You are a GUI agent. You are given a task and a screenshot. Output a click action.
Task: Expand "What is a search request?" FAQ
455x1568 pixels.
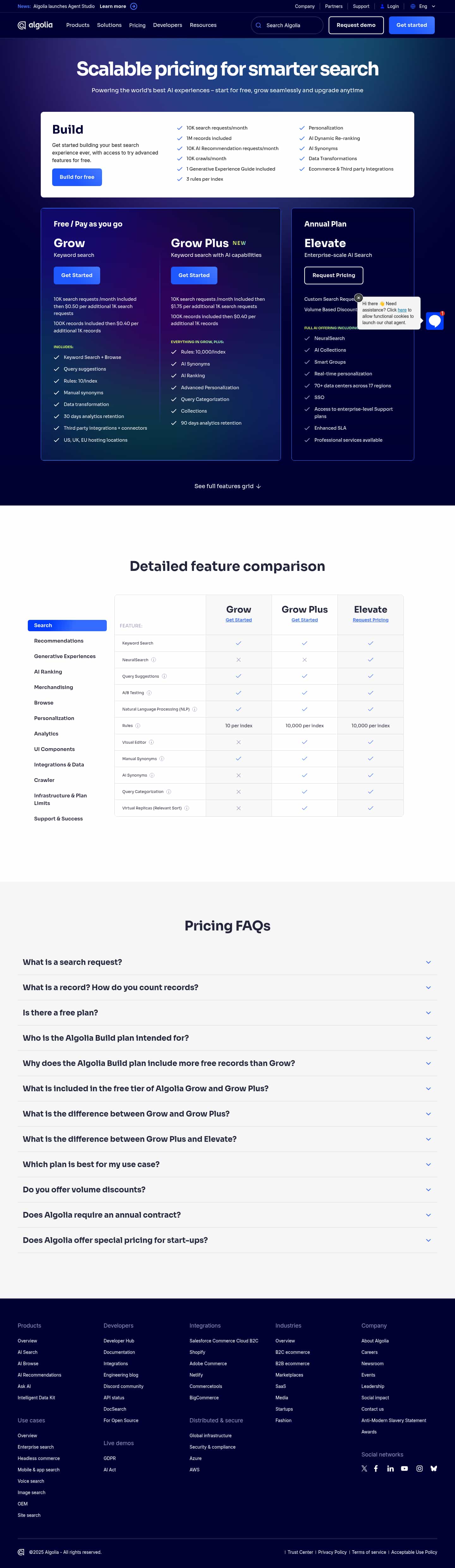tap(428, 962)
